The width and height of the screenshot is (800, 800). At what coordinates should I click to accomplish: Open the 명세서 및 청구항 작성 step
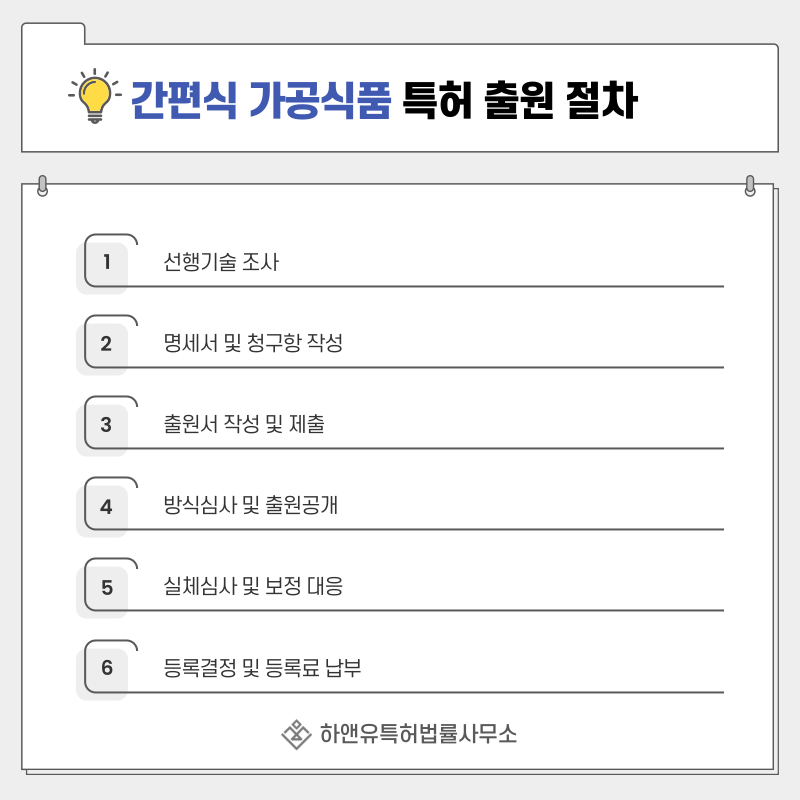(x=253, y=345)
